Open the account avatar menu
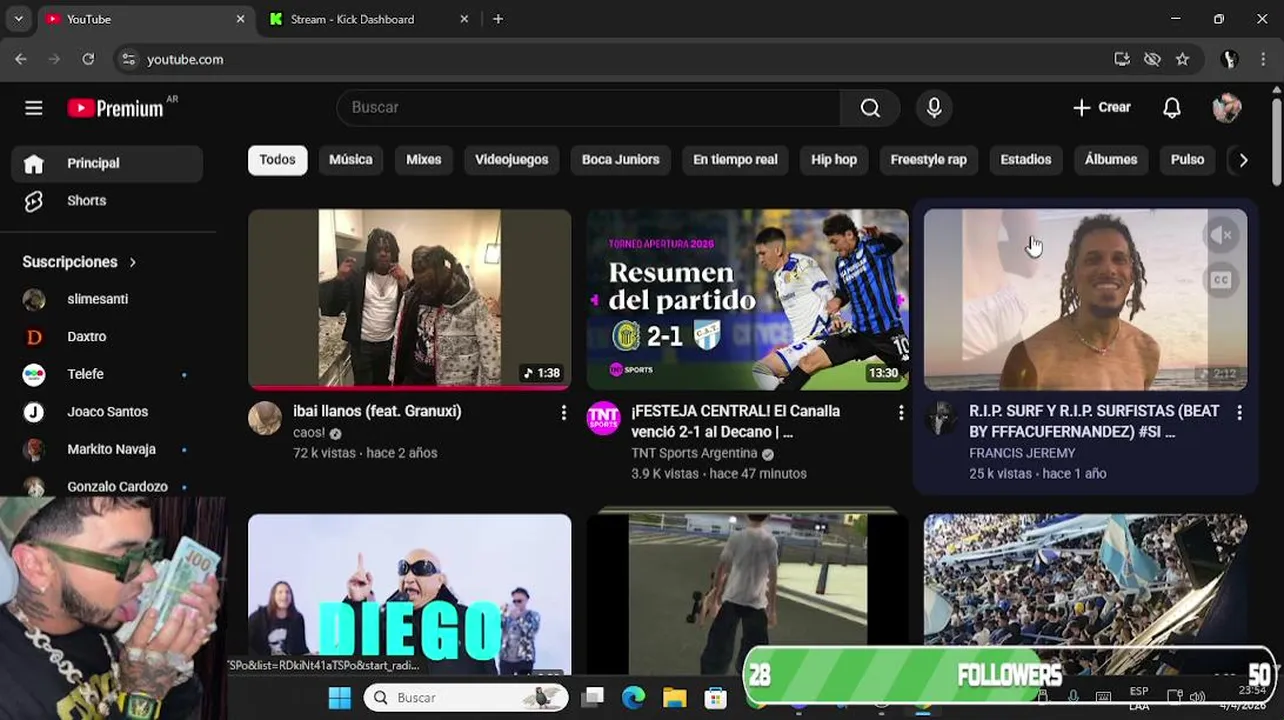The width and height of the screenshot is (1284, 720). click(1227, 108)
